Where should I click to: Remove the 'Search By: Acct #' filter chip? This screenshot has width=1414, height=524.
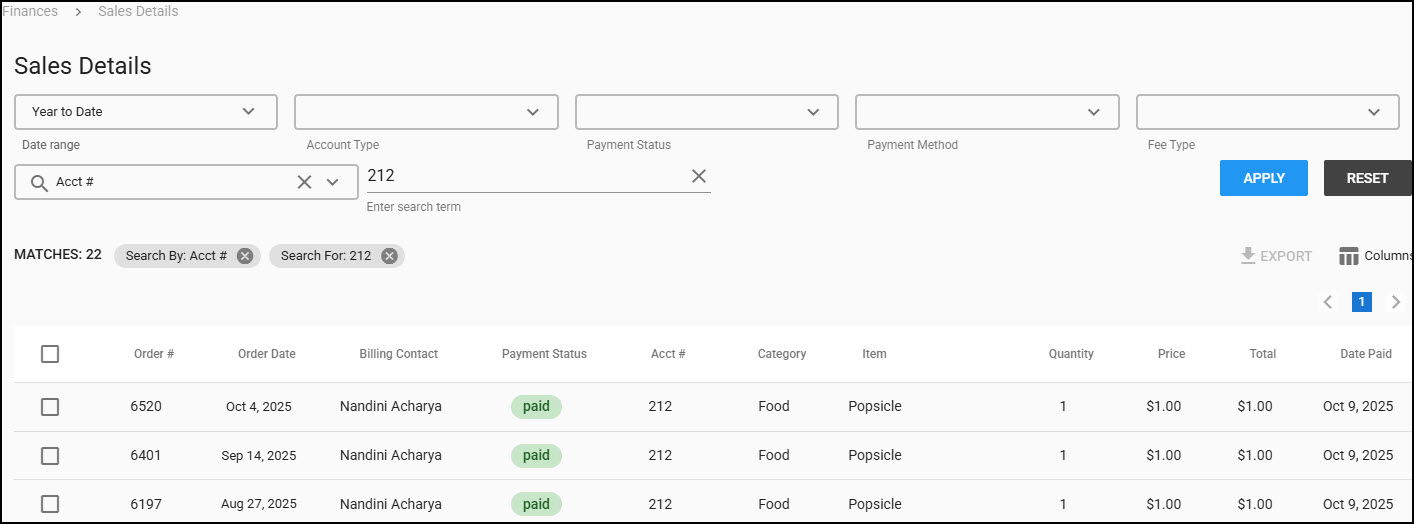245,256
